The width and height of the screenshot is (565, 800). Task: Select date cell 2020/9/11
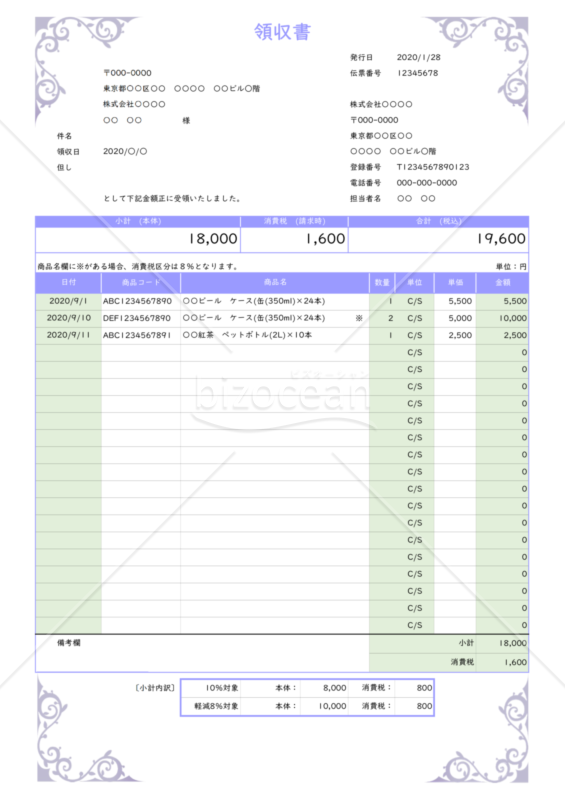coord(68,335)
